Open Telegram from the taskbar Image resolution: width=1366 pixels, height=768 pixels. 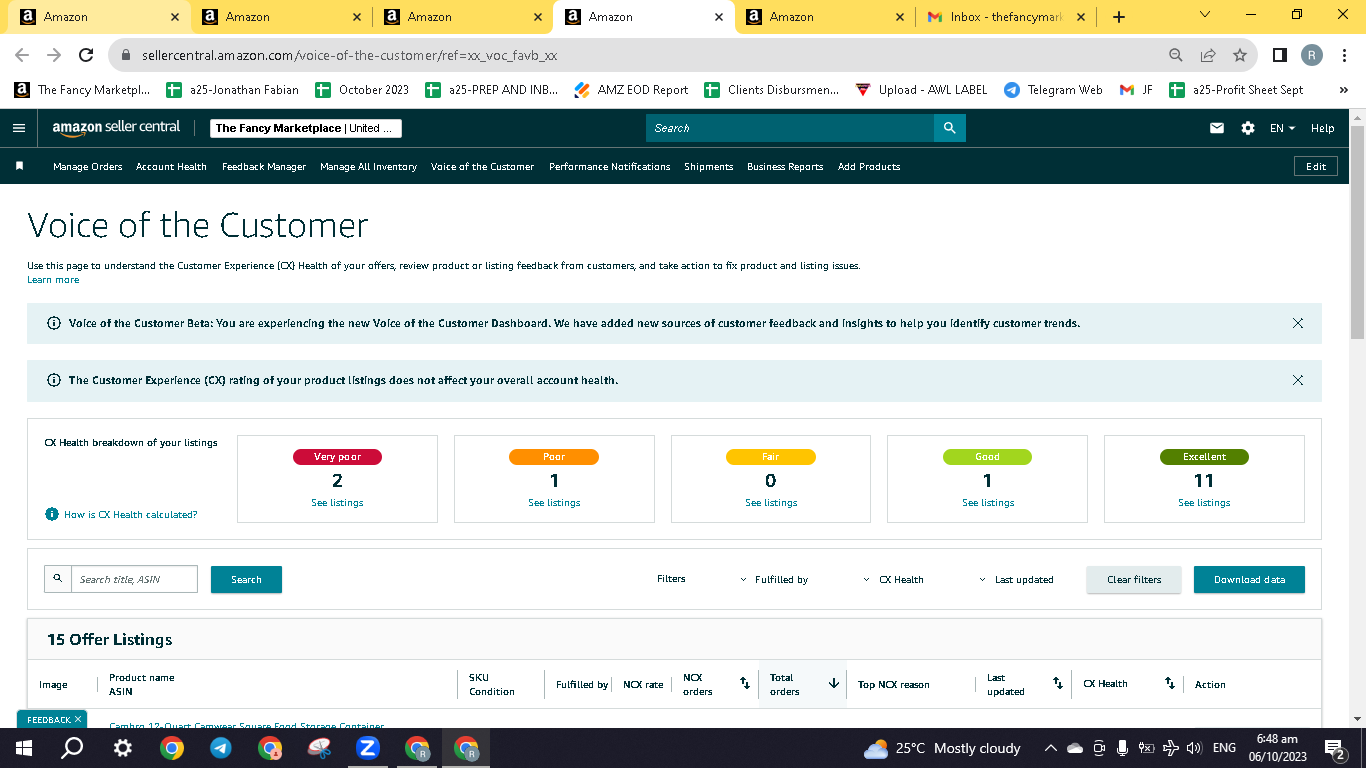click(220, 748)
